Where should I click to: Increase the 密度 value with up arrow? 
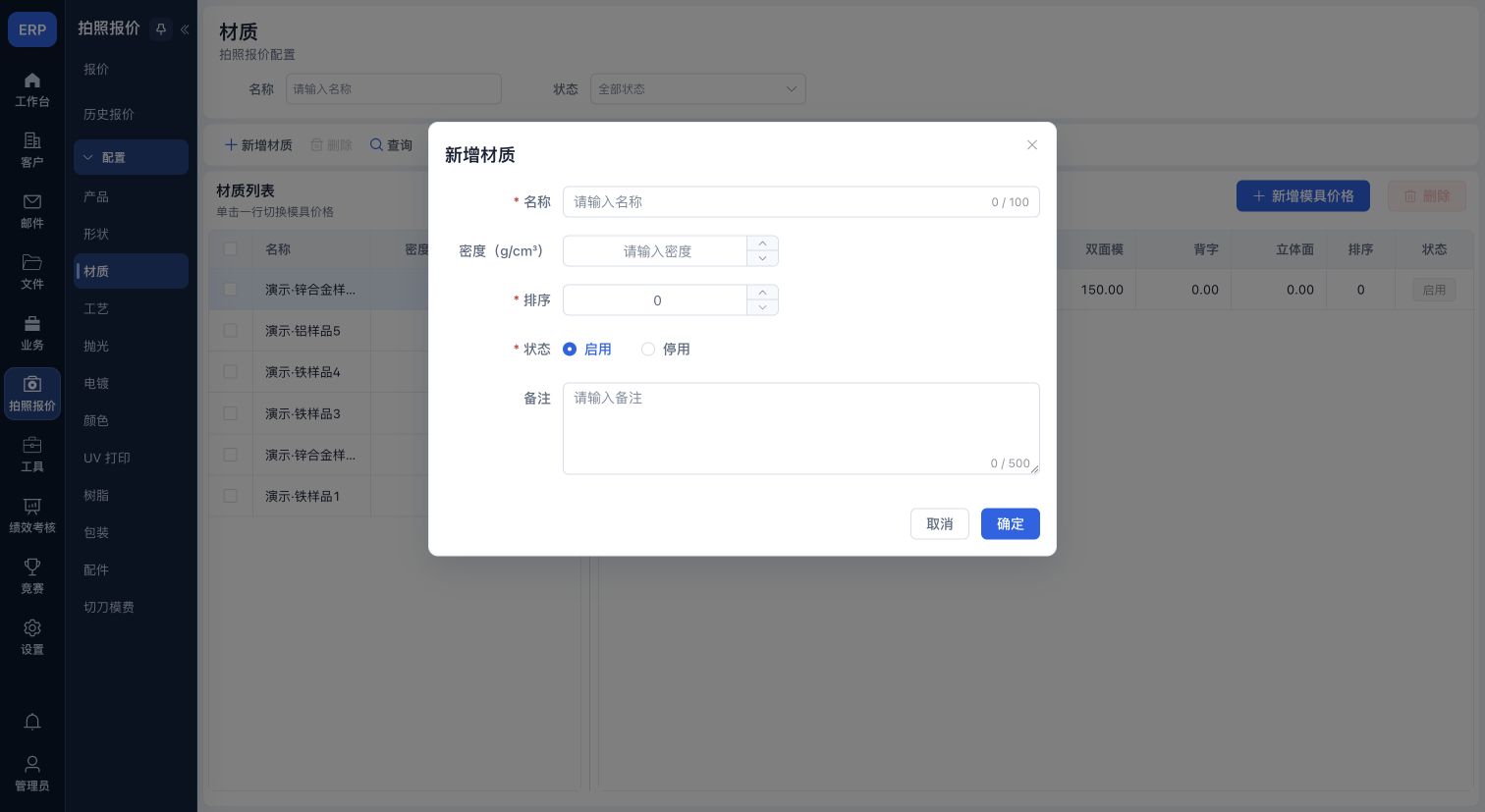[x=762, y=244]
